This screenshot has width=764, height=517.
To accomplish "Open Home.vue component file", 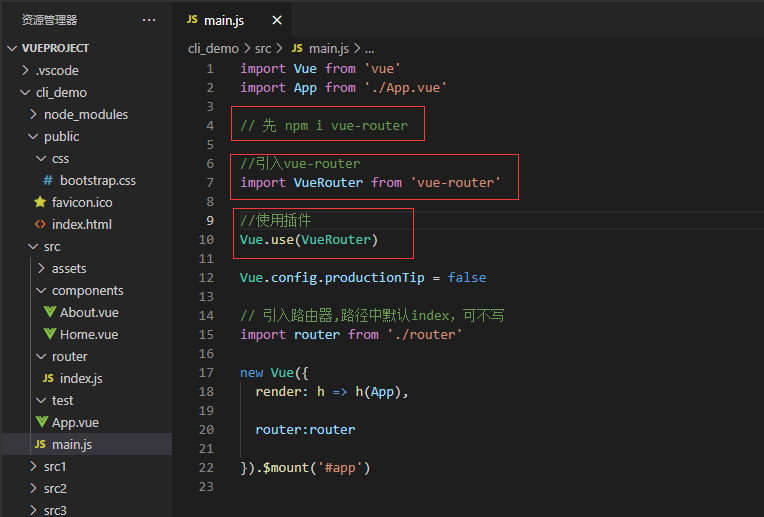I will pos(89,335).
